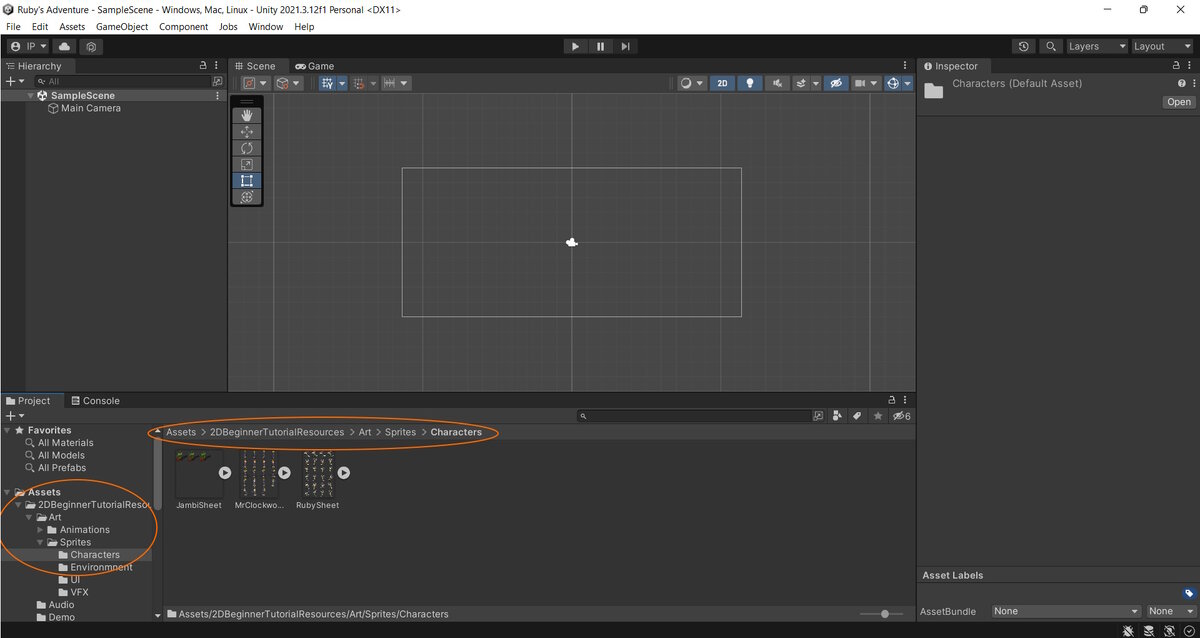
Task: Select All Prefabs under Favorites
Action: tap(62, 467)
